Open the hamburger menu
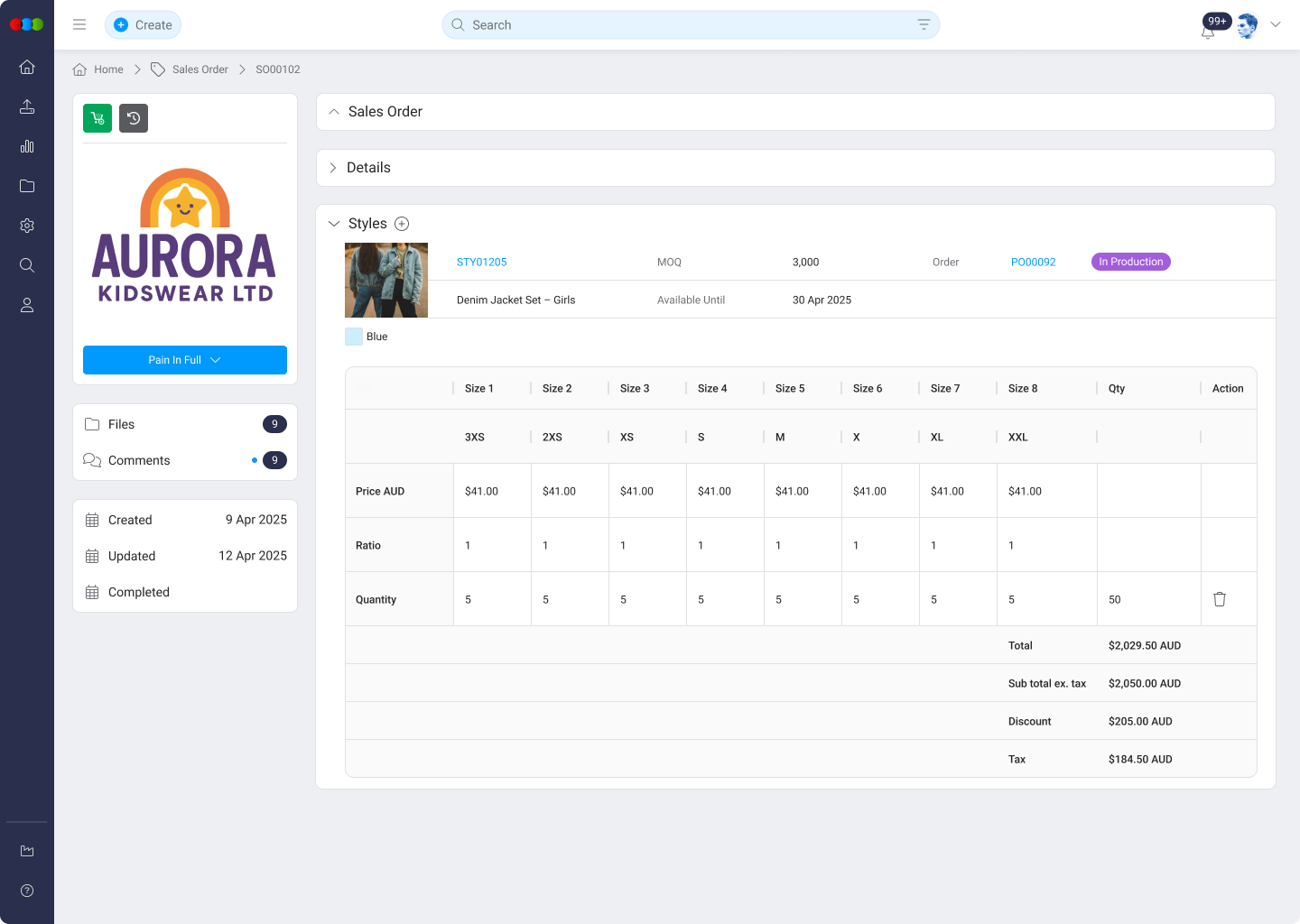This screenshot has height=924, width=1300. pos(79,24)
